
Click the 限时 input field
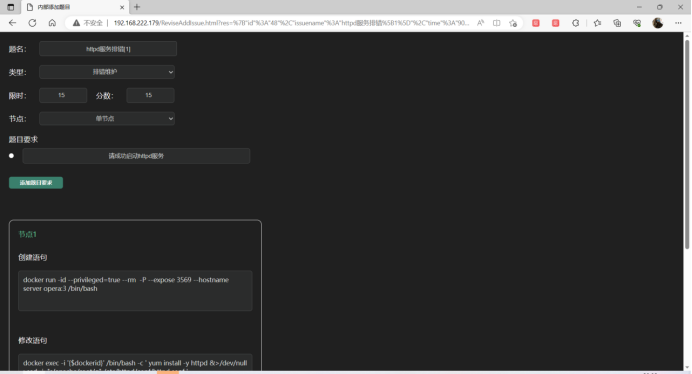coord(63,95)
